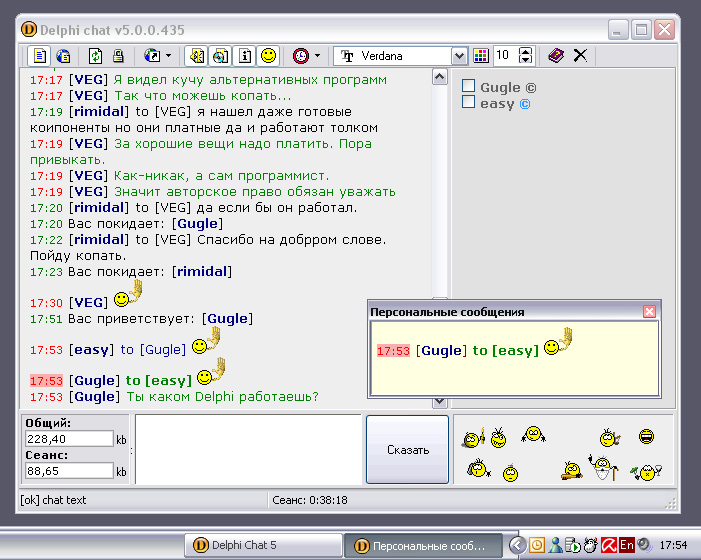Insert the smiley with raised hands

[533, 434]
